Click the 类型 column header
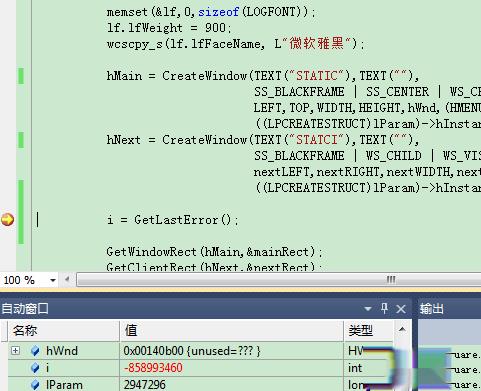Viewport: 481px width, 391px height. 368,331
